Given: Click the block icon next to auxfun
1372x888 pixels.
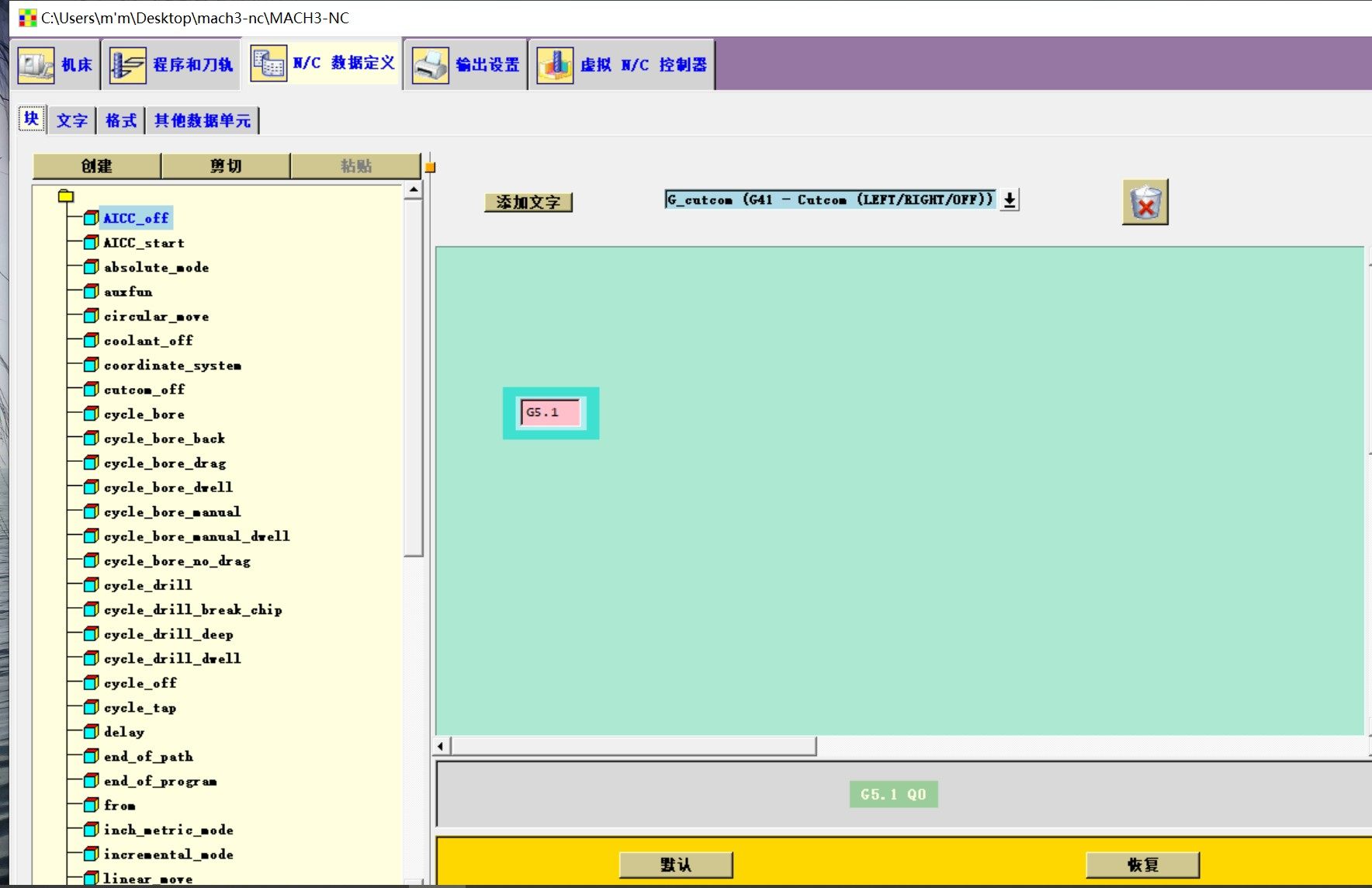Looking at the screenshot, I should 91,291.
